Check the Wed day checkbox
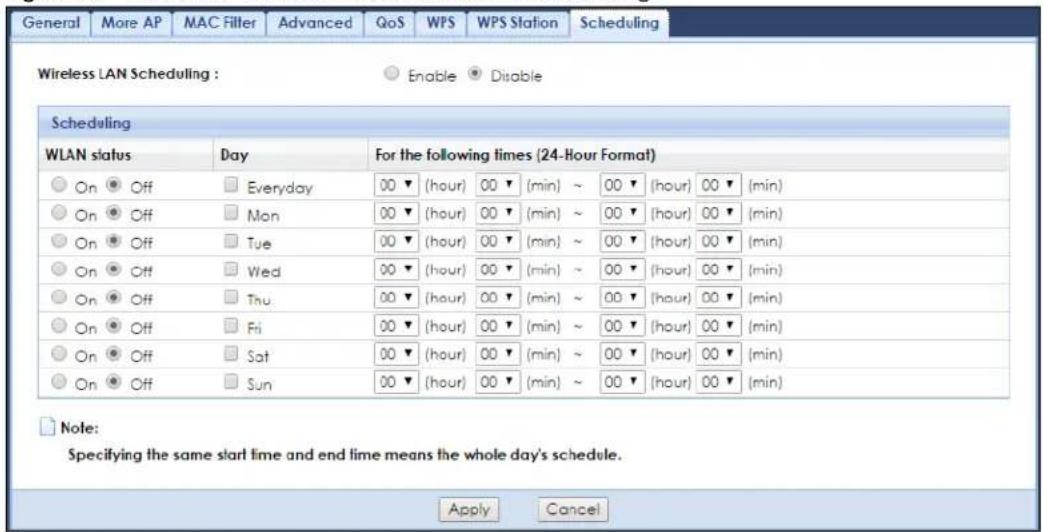1043x532 pixels. [x=230, y=270]
